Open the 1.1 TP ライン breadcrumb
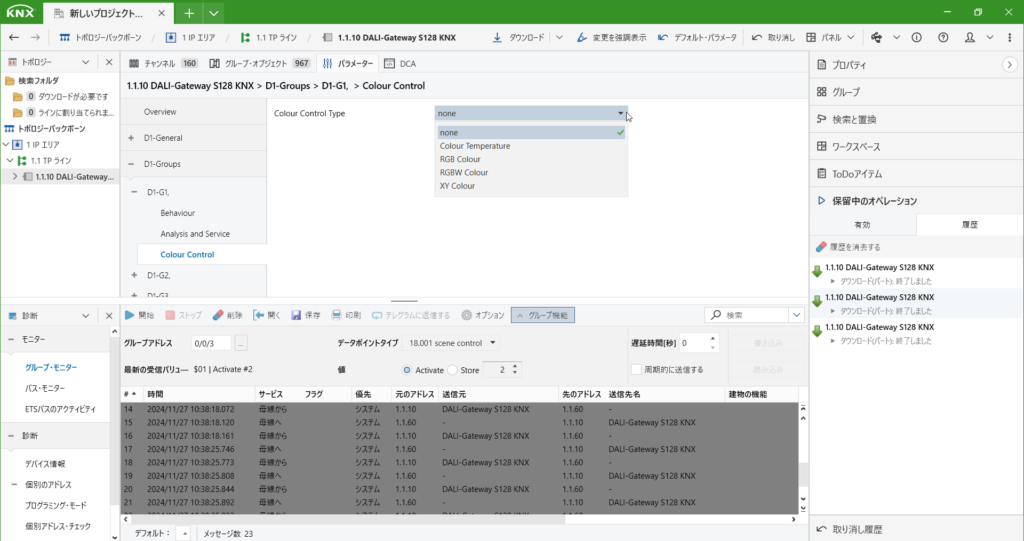The image size is (1024, 541). pos(268,38)
